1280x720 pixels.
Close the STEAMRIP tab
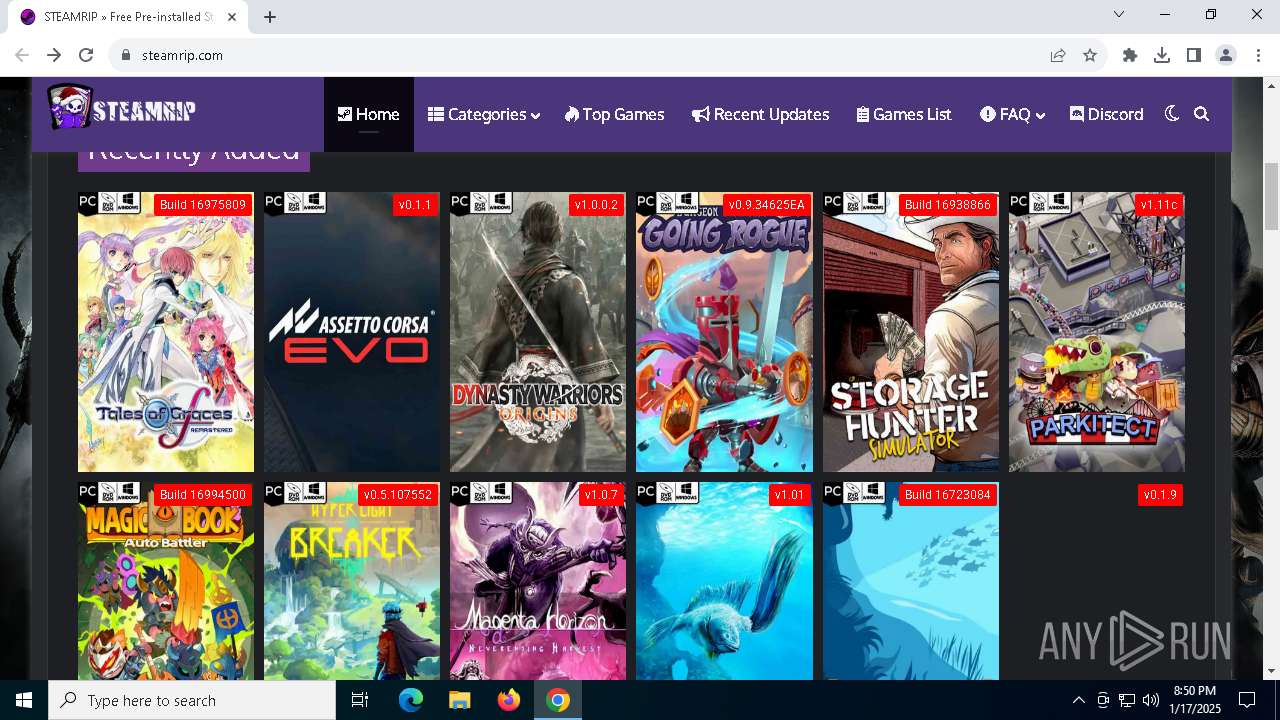[233, 17]
